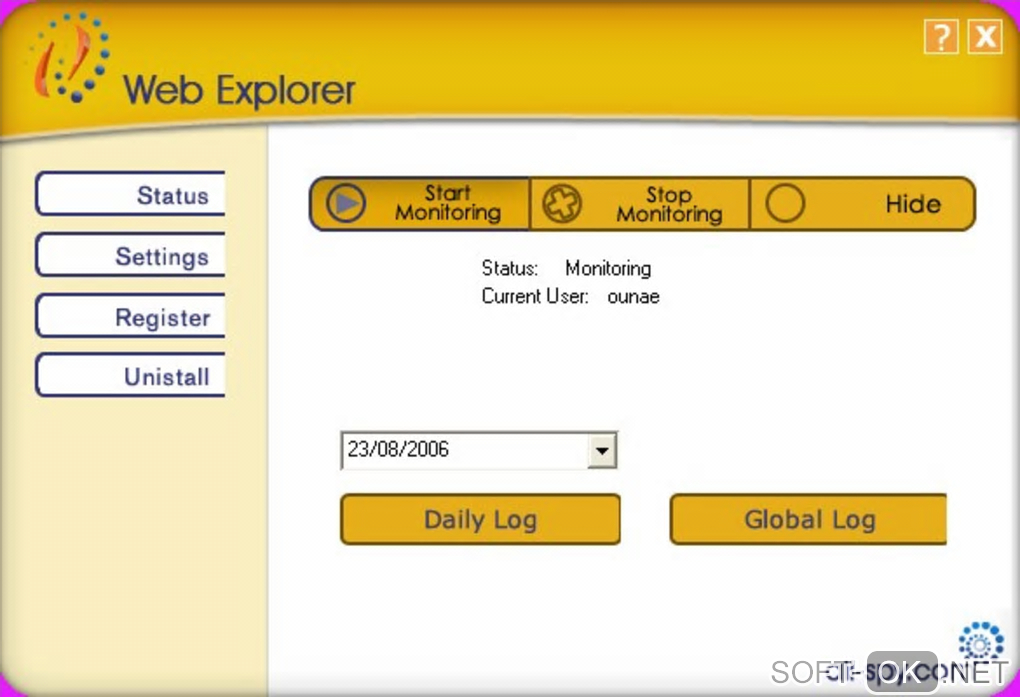Image resolution: width=1020 pixels, height=697 pixels.
Task: Click the blue dotted gear logo
Action: tap(981, 642)
